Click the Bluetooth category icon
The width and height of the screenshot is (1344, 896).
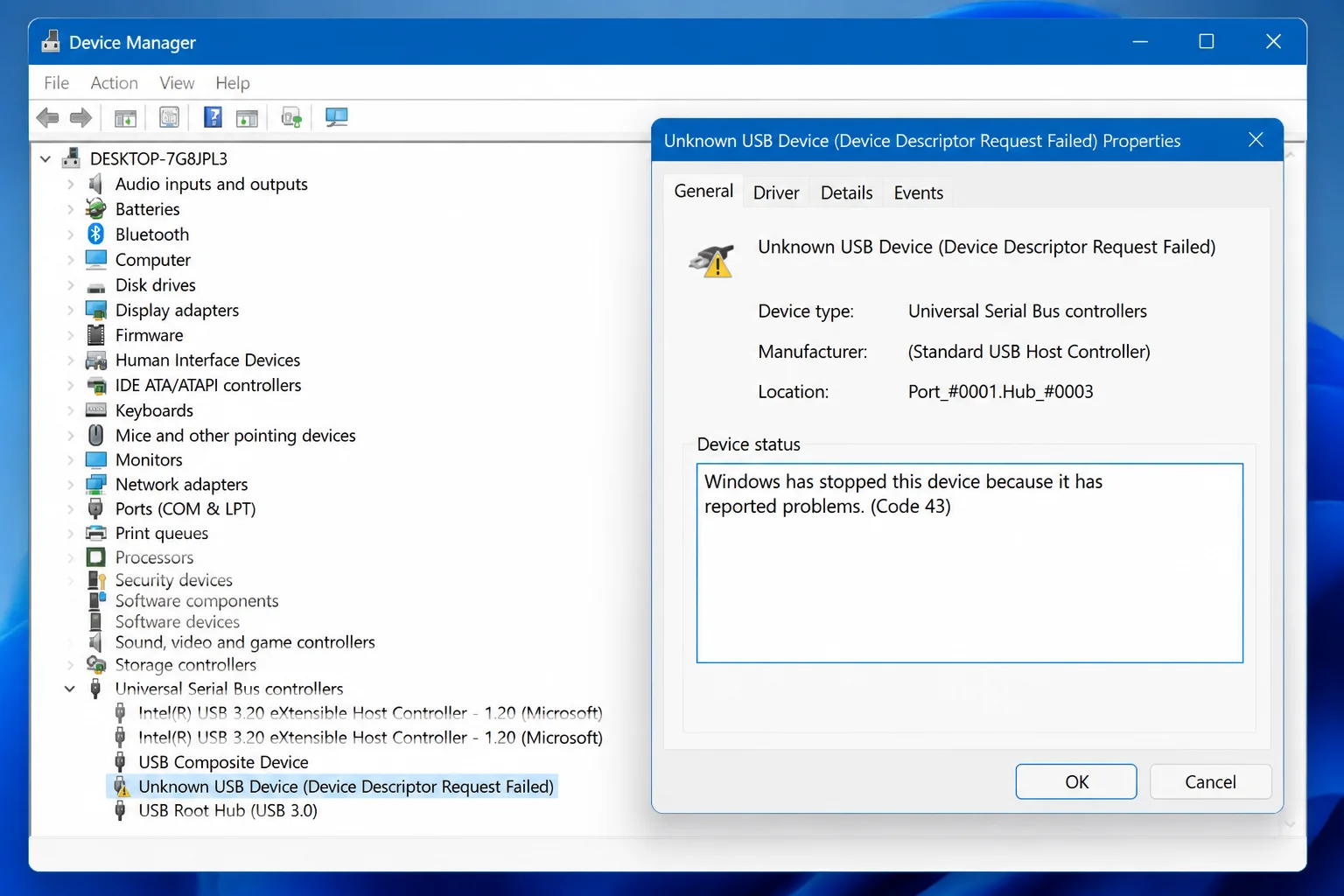(95, 234)
